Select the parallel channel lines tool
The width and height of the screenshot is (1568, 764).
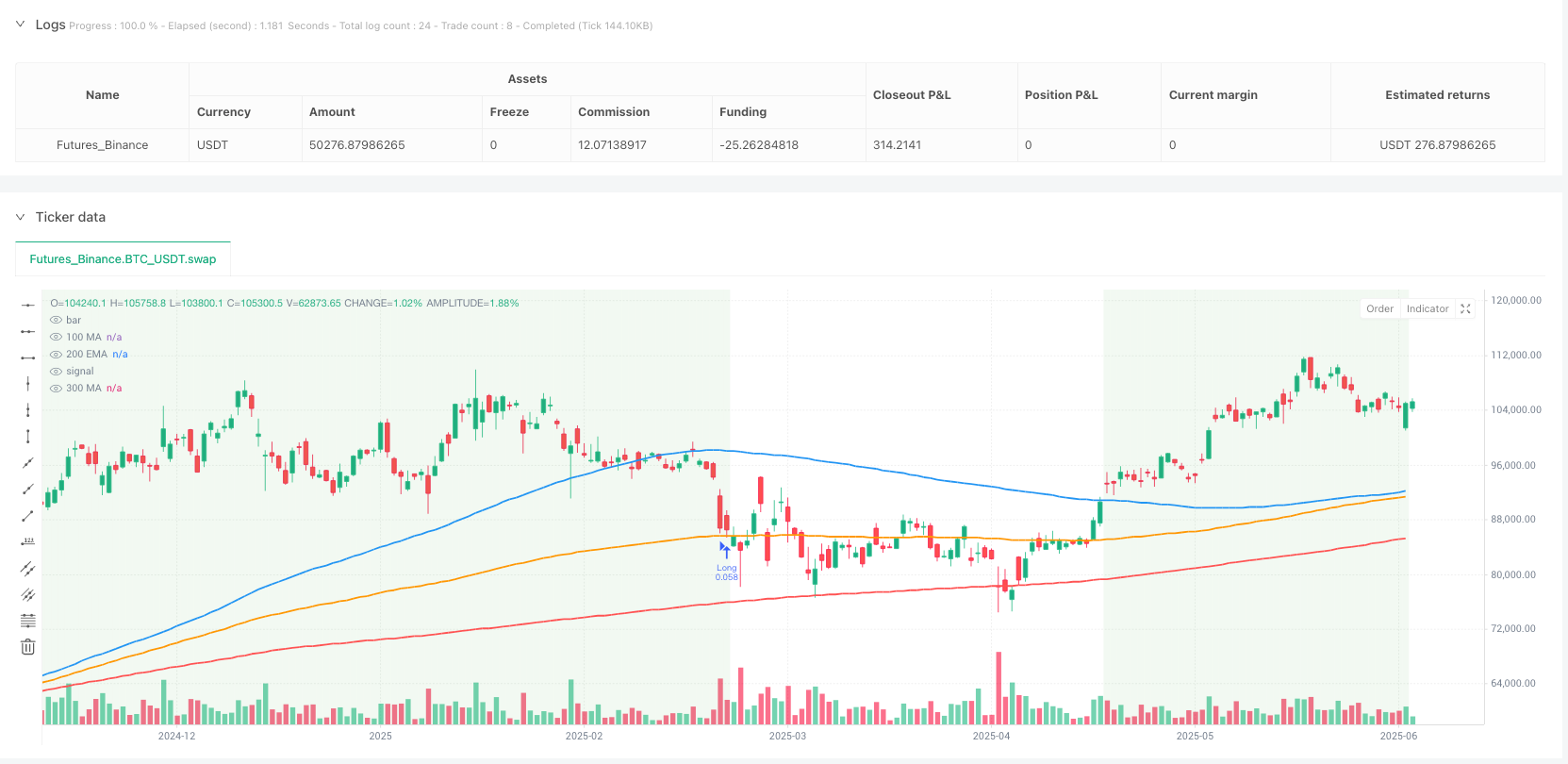[x=28, y=568]
